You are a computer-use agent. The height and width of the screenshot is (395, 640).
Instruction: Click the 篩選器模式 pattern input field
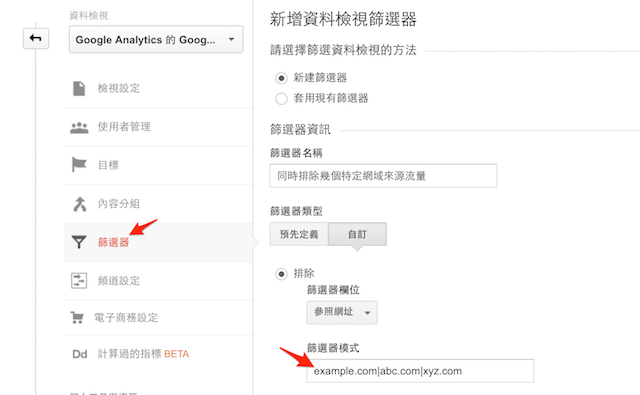pyautogui.click(x=420, y=371)
